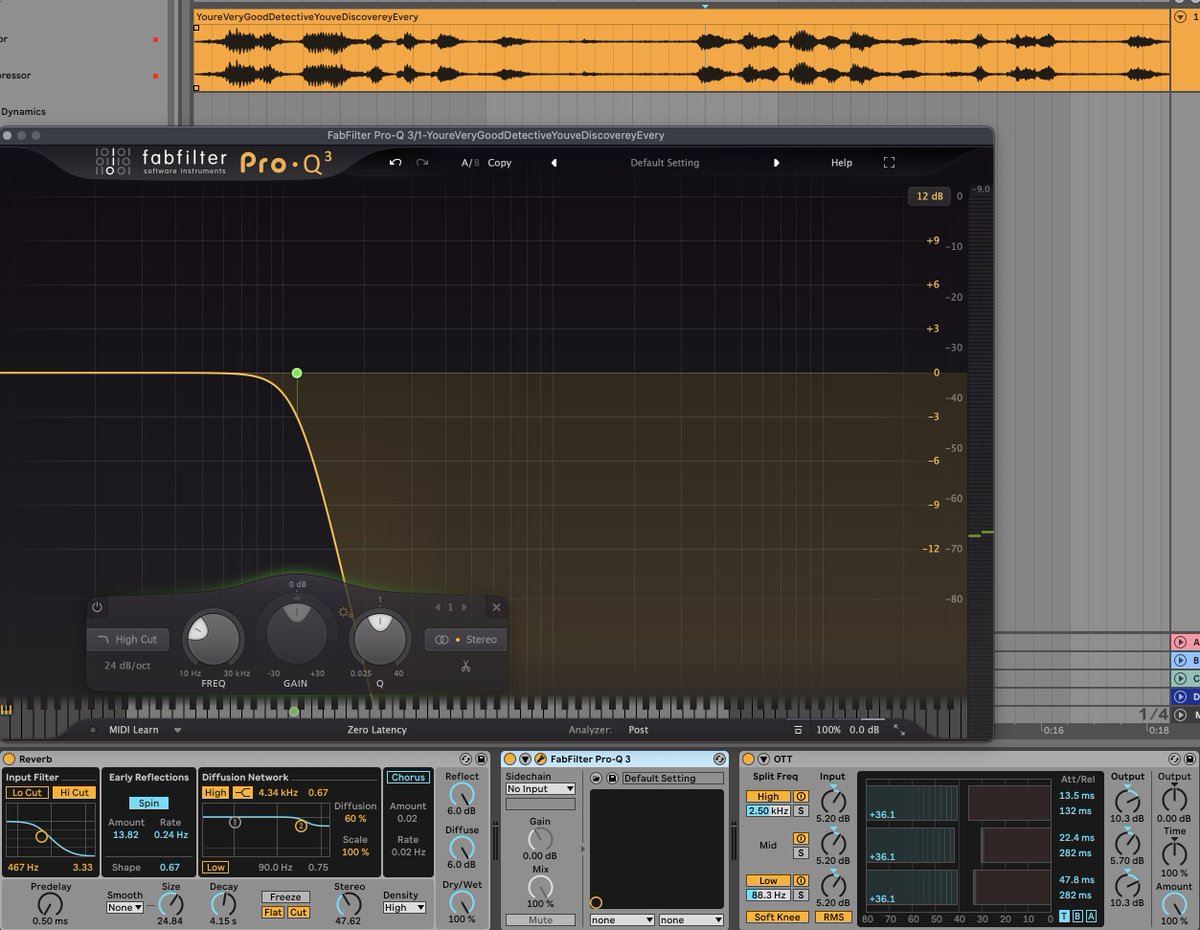
Task: Click the output options icon left of 100%
Action: pyautogui.click(x=798, y=730)
